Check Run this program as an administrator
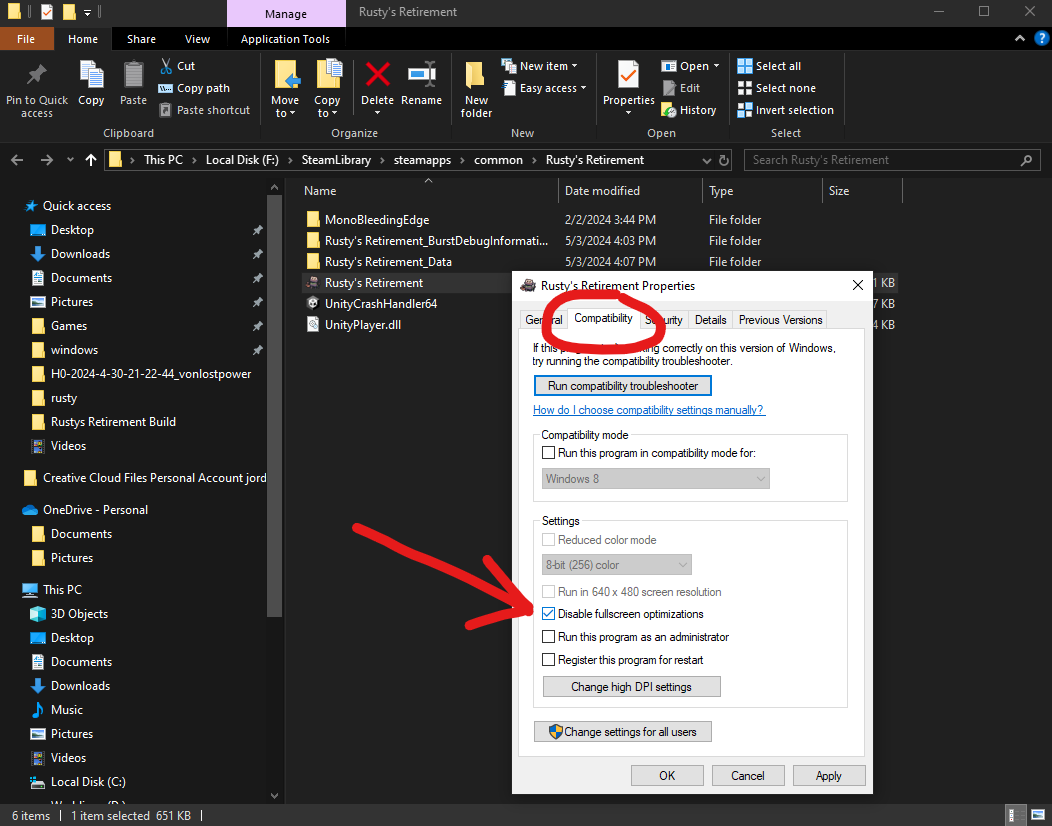 tap(548, 637)
